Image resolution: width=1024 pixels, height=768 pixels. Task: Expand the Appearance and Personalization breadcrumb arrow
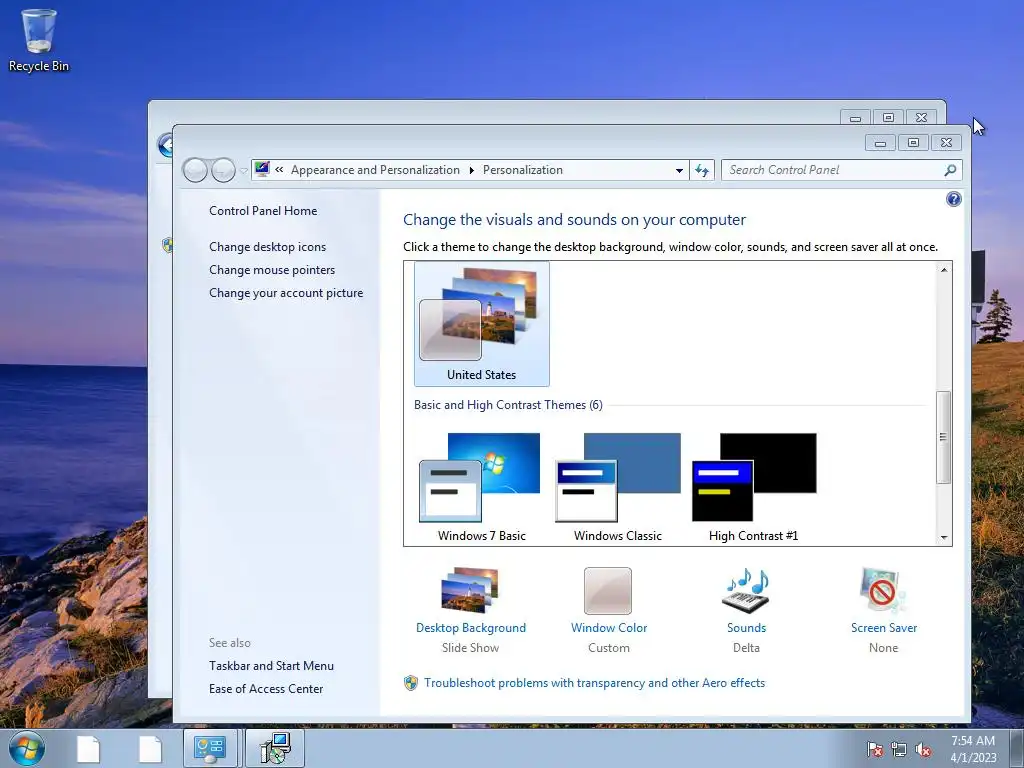click(x=472, y=170)
